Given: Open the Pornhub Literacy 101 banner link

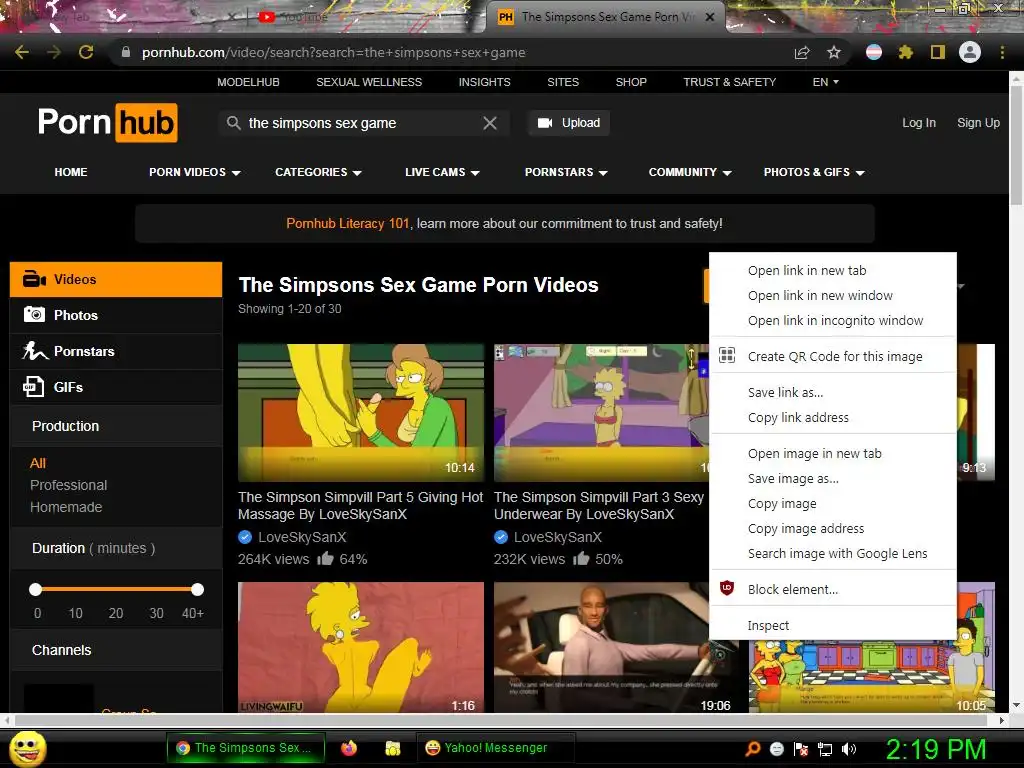Looking at the screenshot, I should point(347,223).
